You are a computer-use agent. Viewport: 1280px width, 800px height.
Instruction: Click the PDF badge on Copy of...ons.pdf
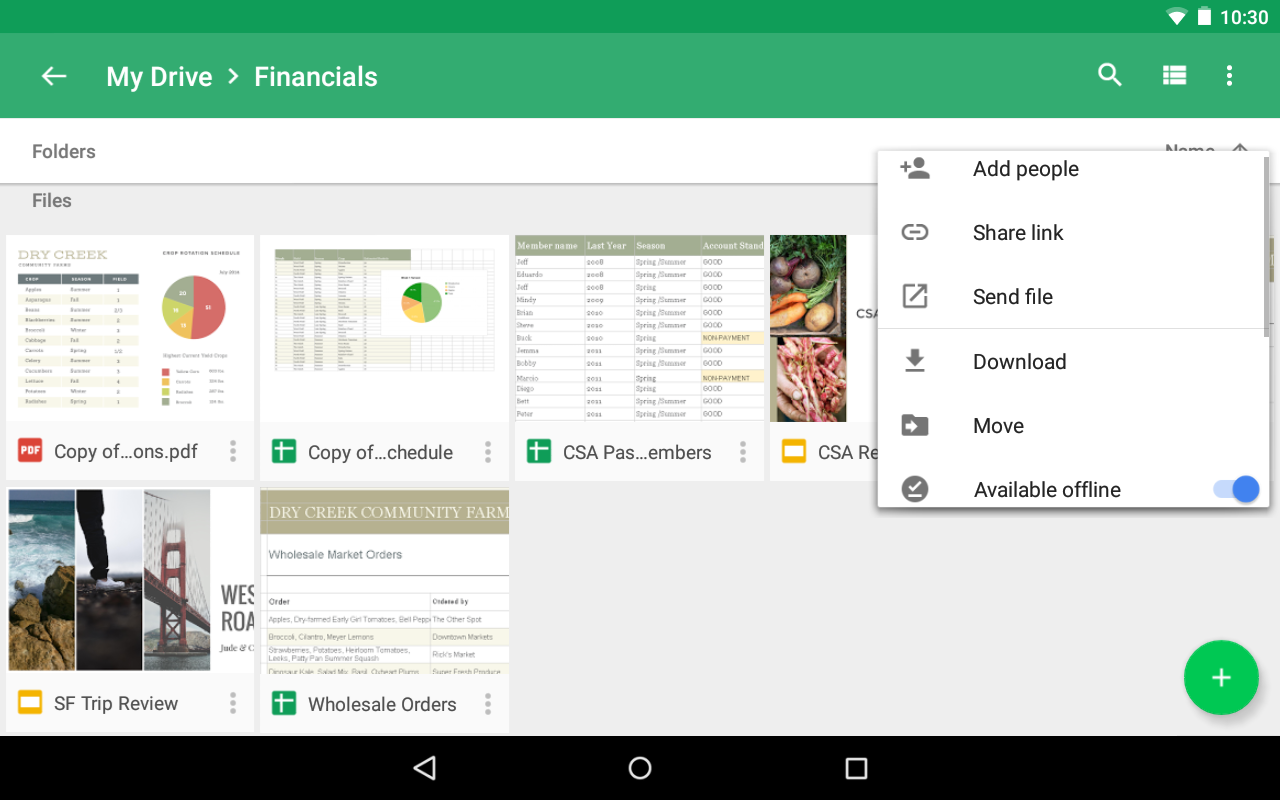pyautogui.click(x=28, y=451)
